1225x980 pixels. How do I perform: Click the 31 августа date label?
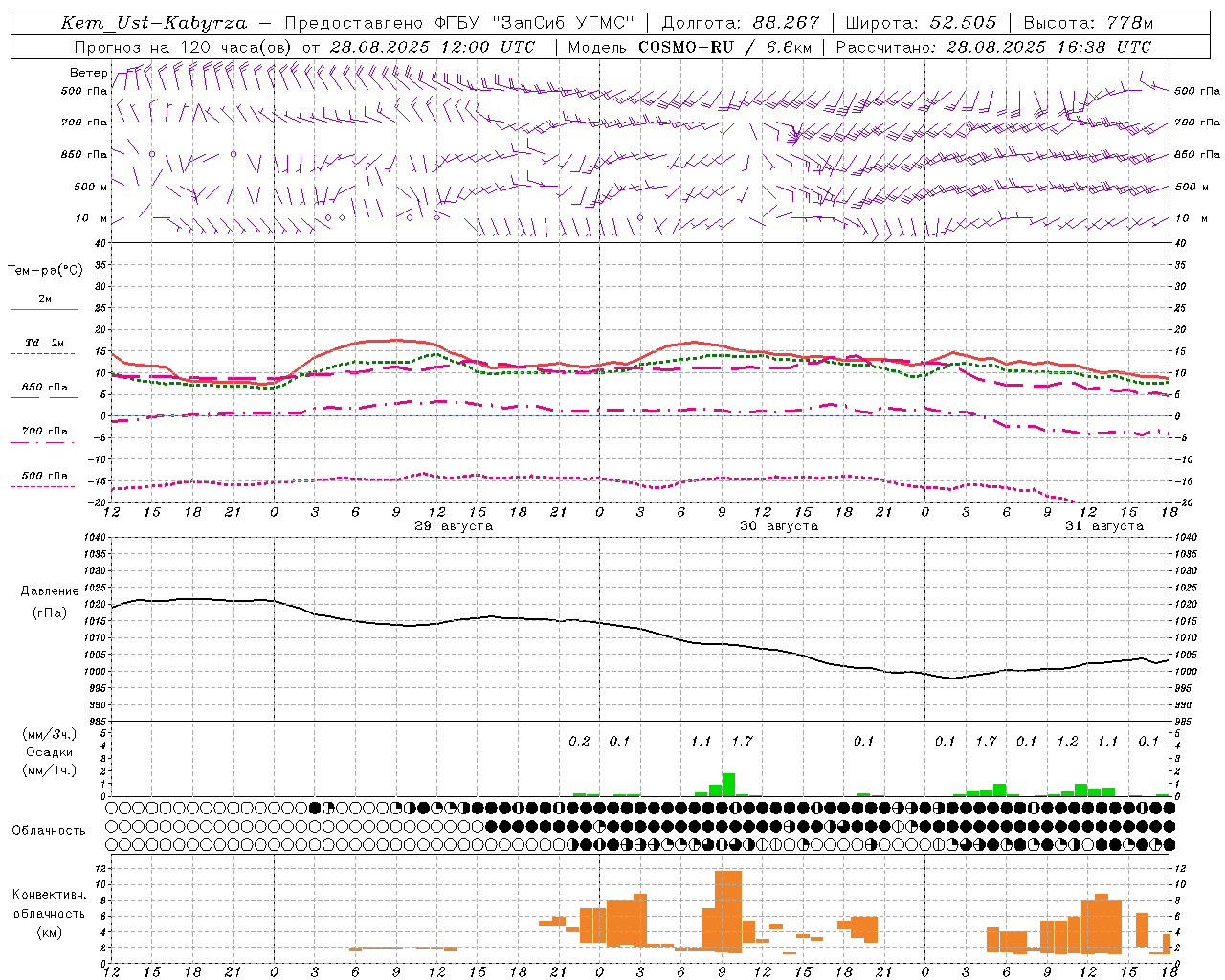click(x=1104, y=526)
